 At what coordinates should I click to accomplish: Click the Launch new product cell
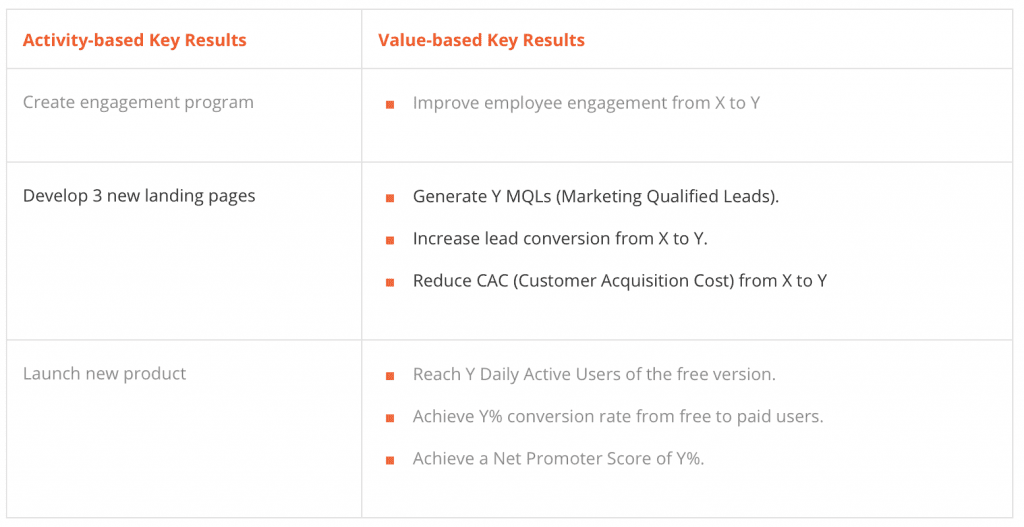[104, 374]
